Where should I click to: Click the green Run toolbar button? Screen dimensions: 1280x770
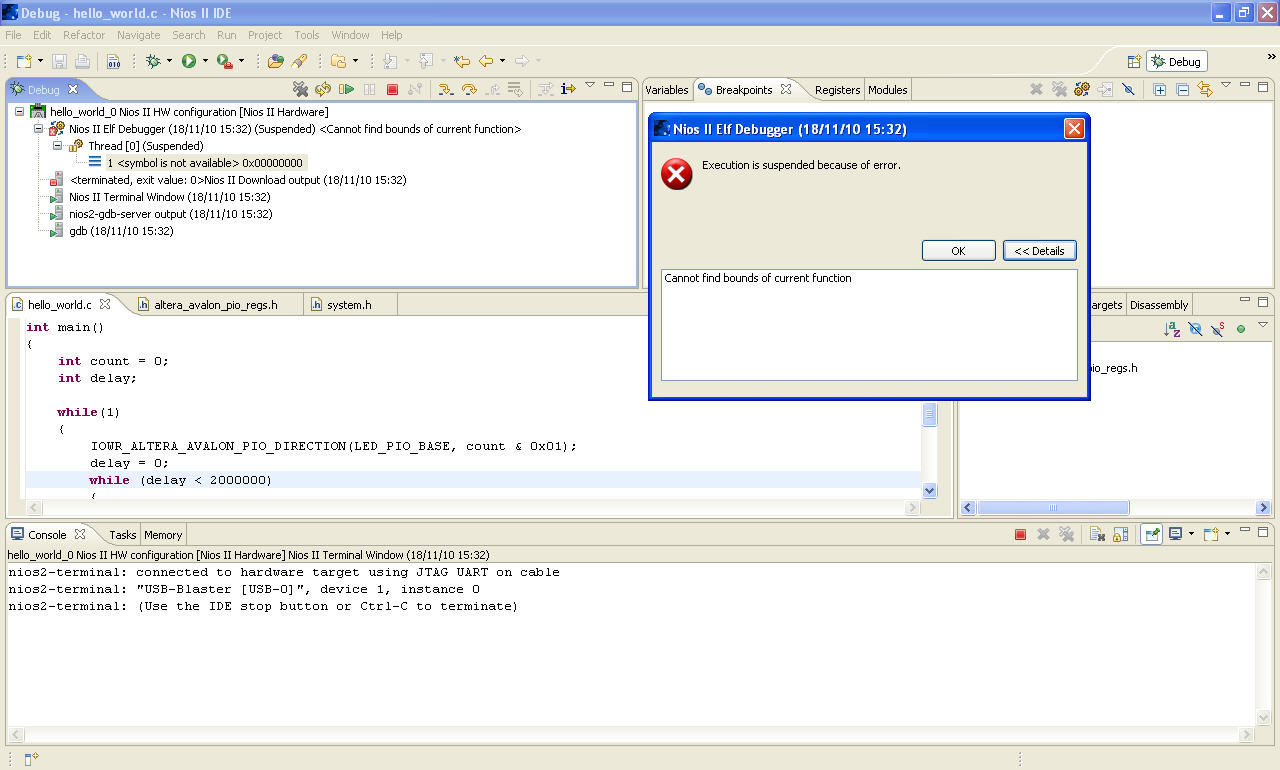point(189,61)
